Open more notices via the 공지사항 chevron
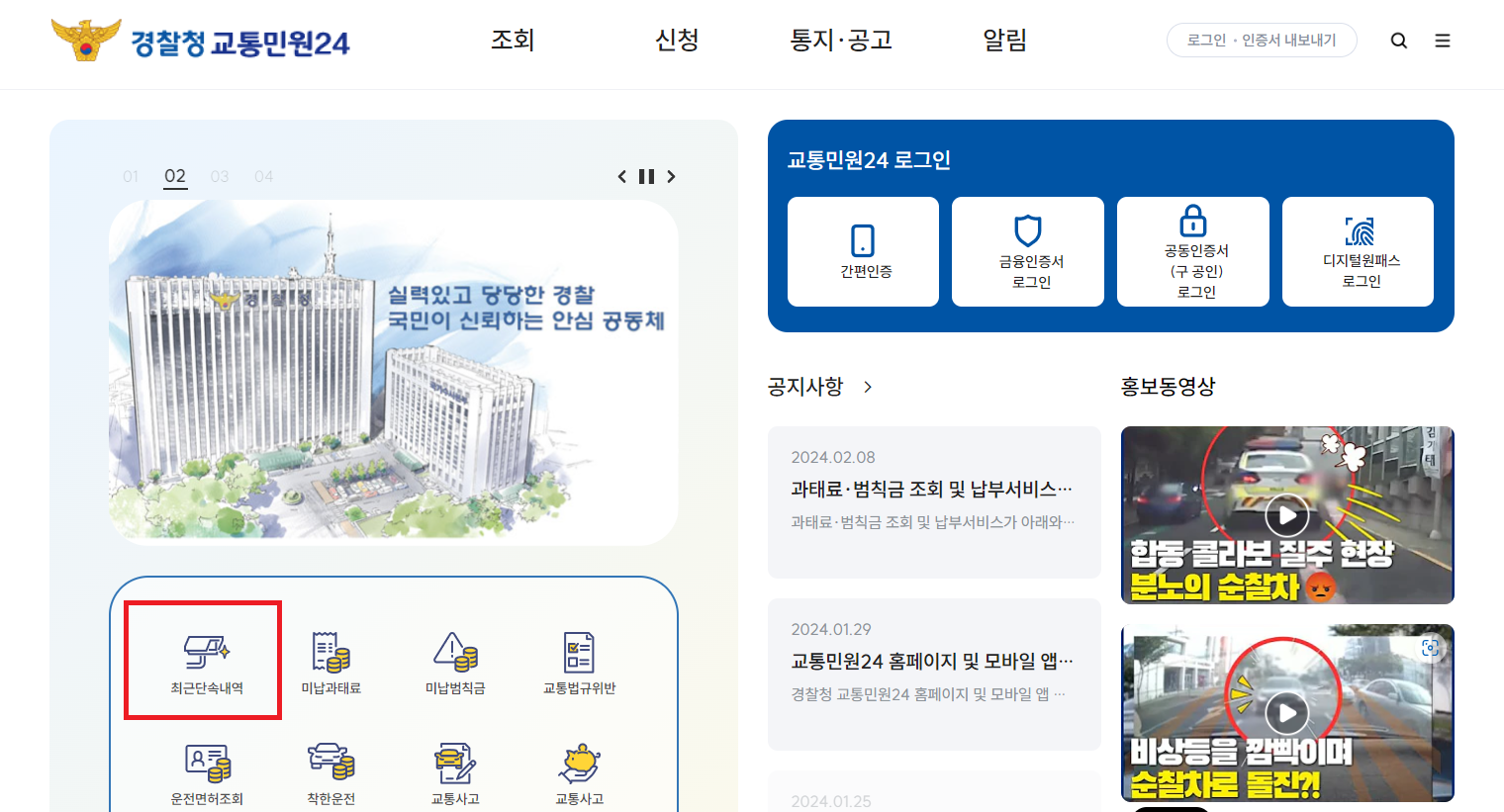 [x=868, y=387]
